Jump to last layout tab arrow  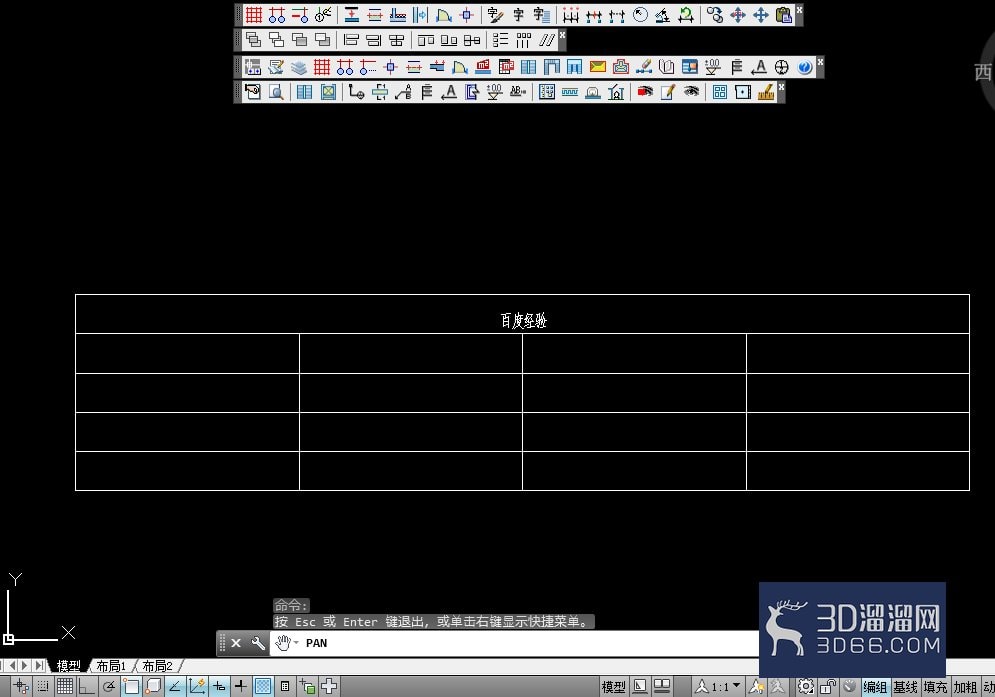tap(39, 665)
